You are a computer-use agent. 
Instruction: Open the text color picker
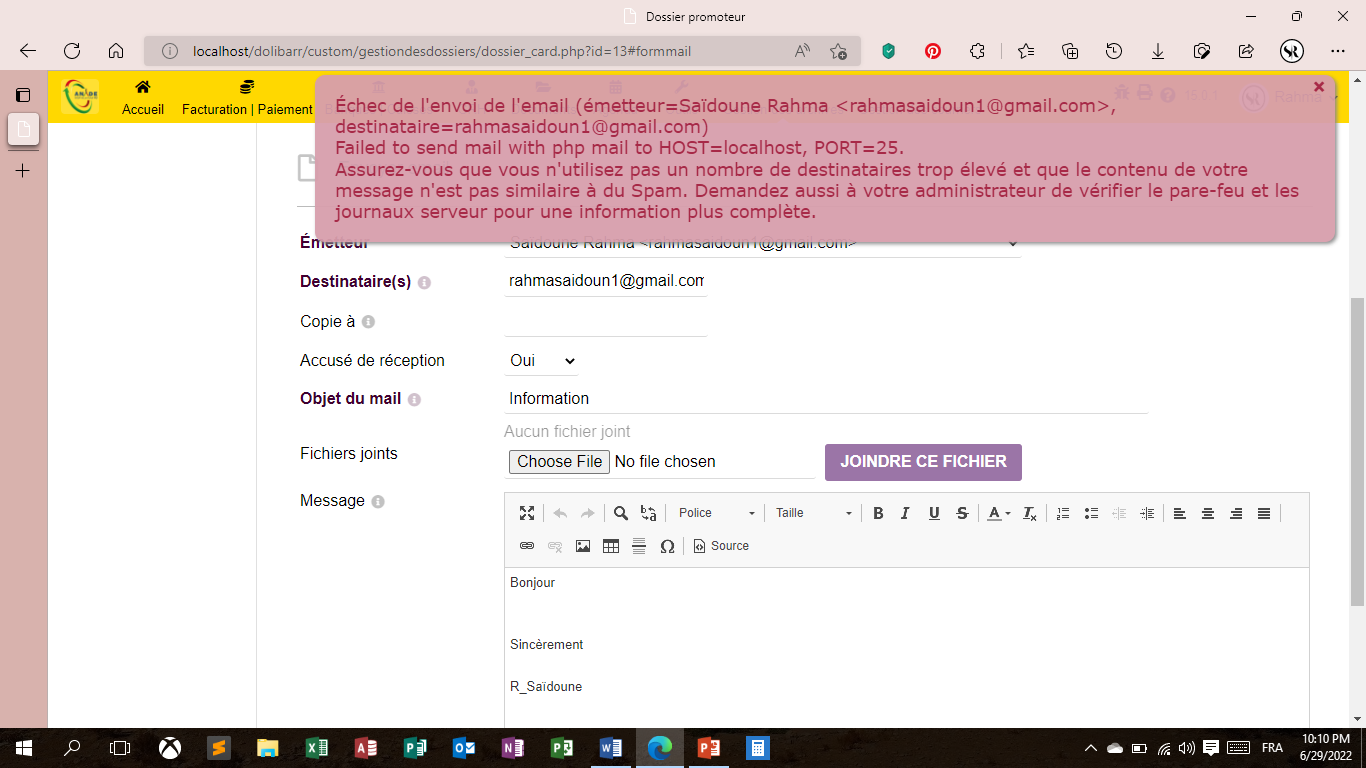click(998, 513)
